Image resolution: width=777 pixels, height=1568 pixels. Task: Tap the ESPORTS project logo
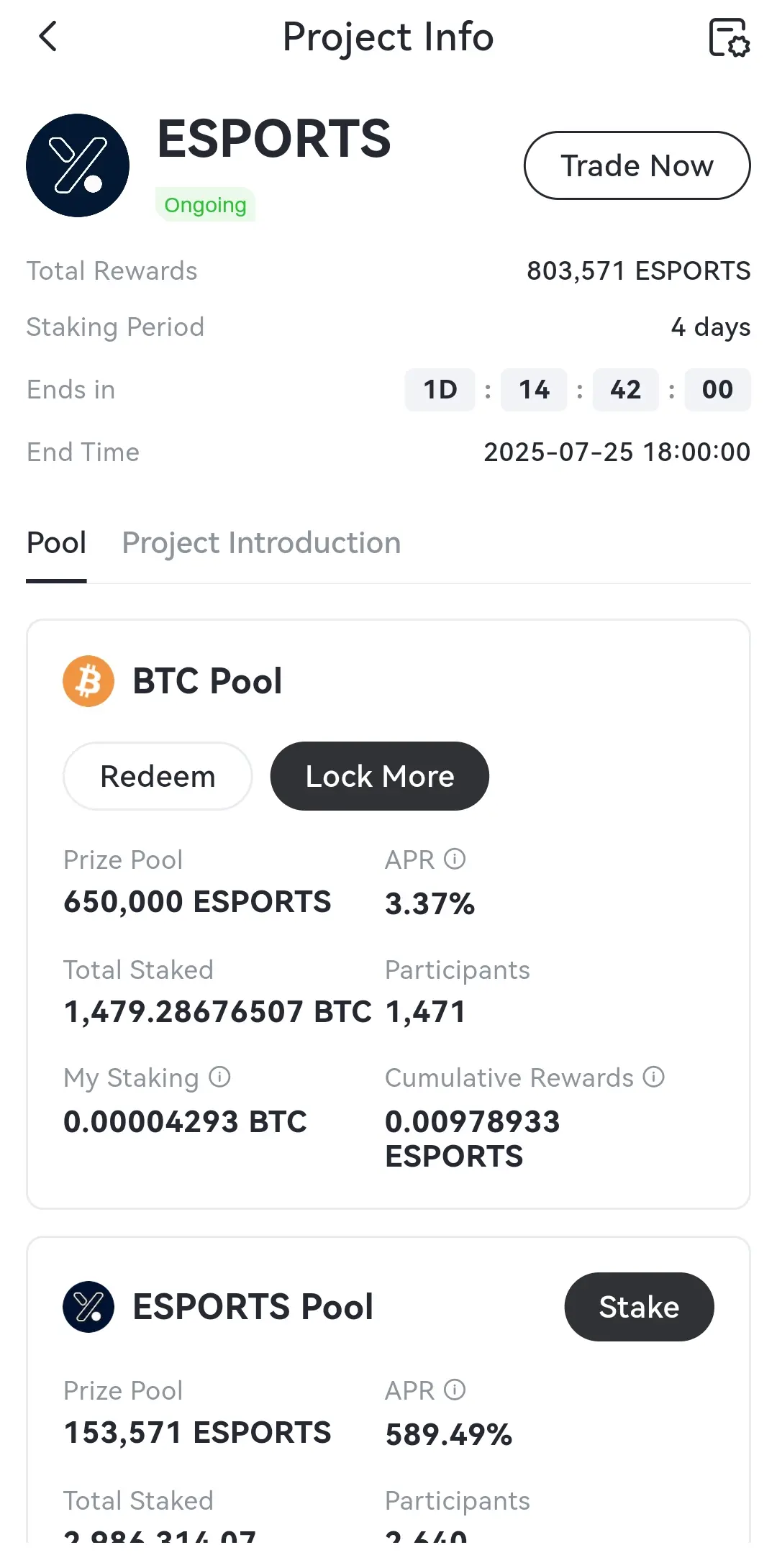pos(78,165)
